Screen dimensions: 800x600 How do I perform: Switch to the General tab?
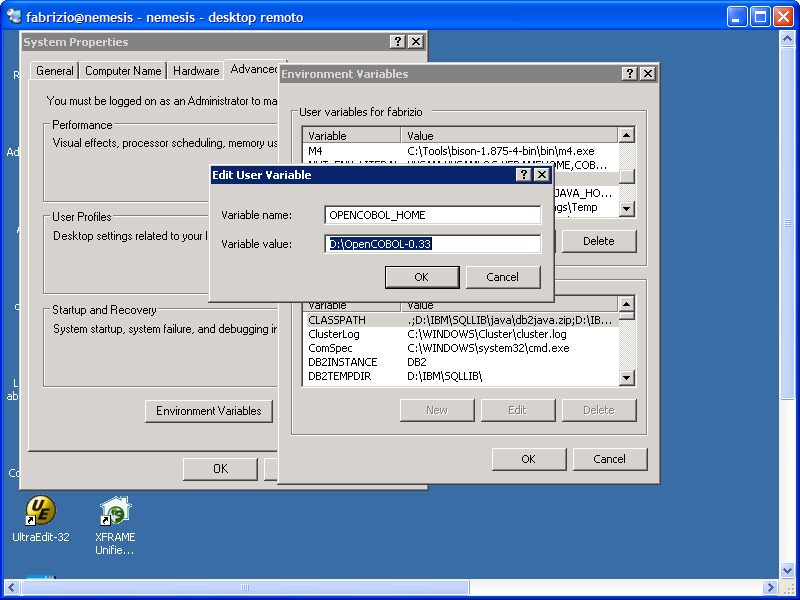click(x=55, y=71)
